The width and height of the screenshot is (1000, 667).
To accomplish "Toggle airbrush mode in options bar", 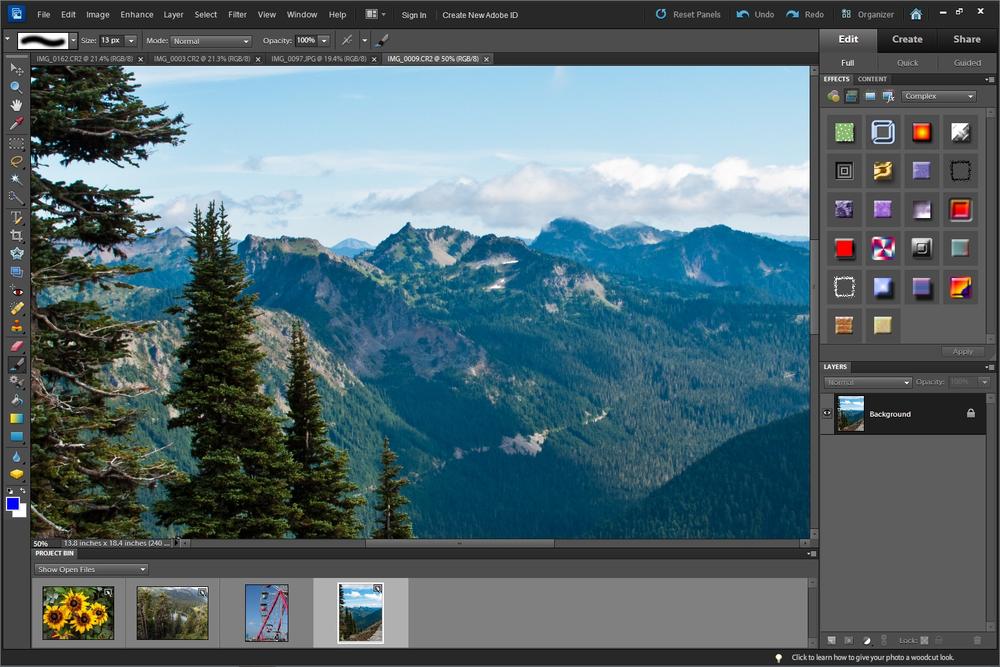I will pos(347,41).
